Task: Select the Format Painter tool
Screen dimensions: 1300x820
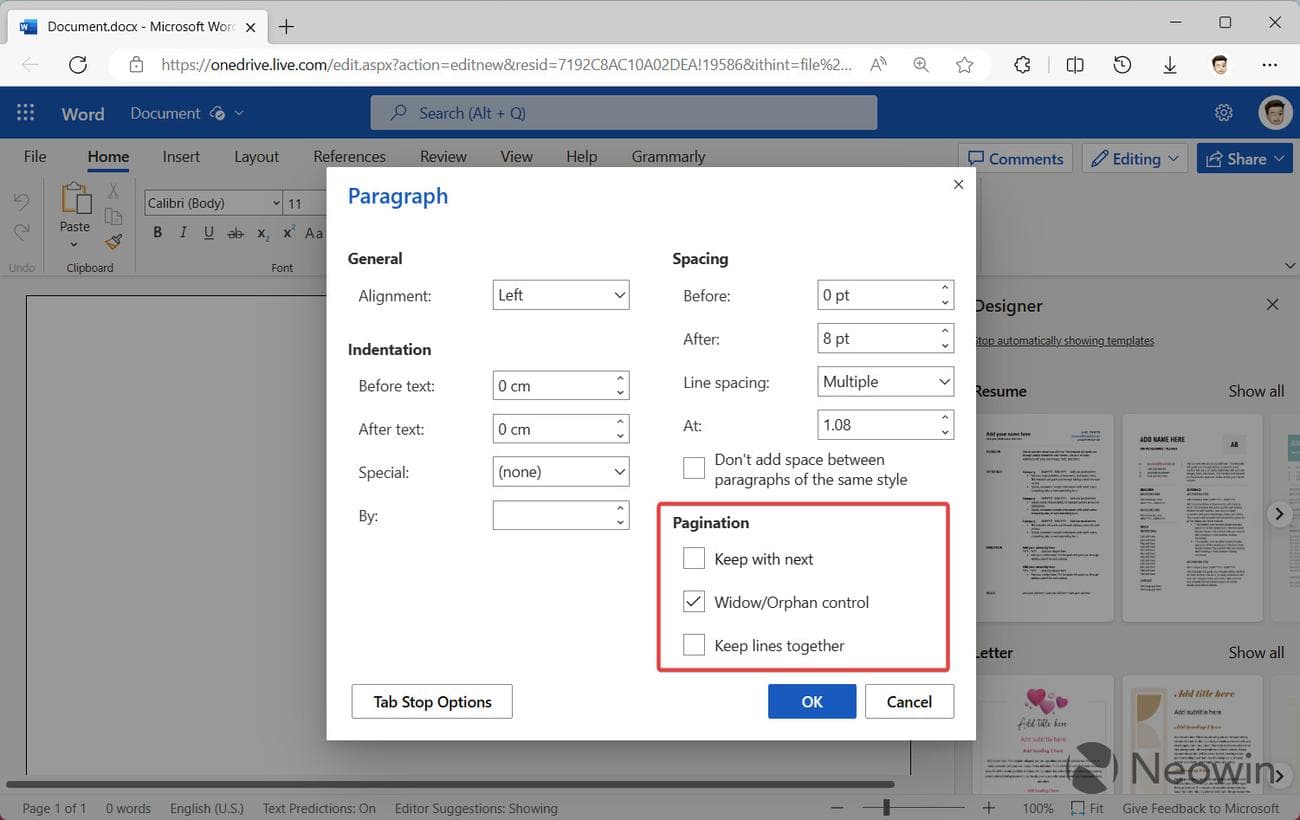Action: [x=113, y=241]
